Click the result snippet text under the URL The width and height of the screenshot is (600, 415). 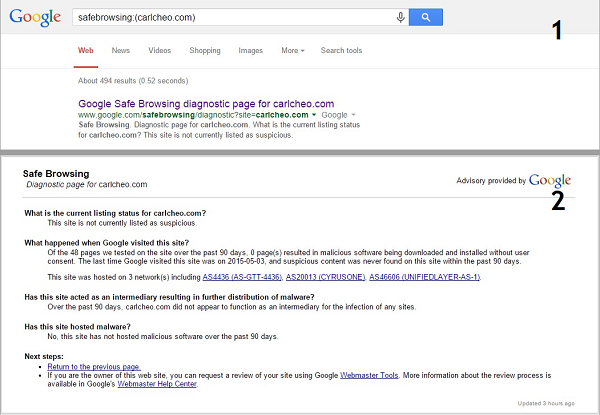(x=219, y=130)
